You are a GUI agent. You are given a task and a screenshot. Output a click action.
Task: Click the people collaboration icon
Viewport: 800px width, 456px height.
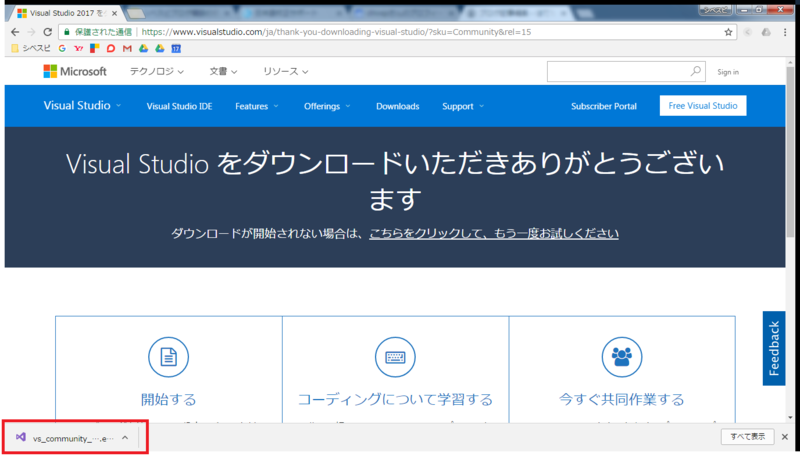coord(621,357)
